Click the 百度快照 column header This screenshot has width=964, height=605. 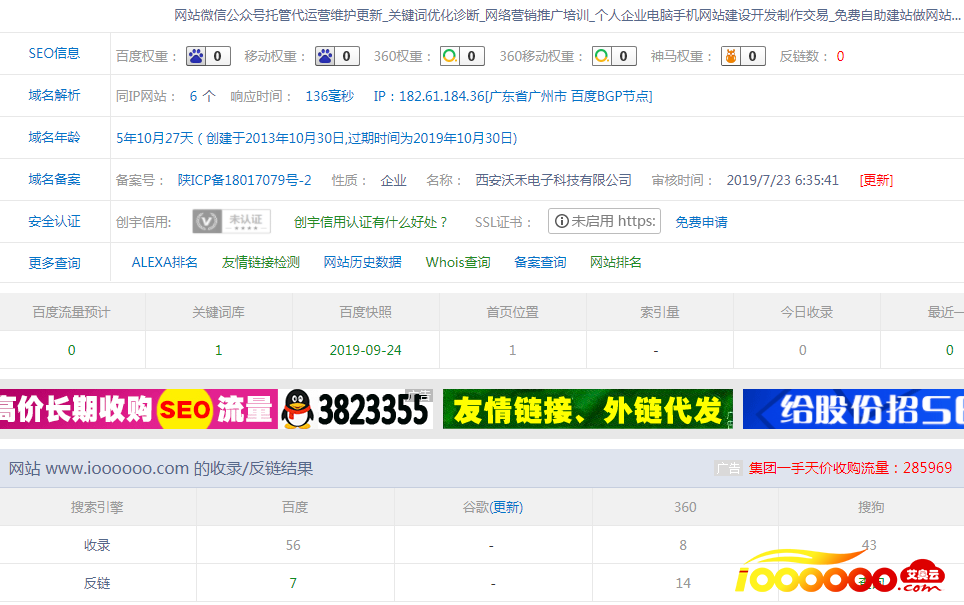(365, 312)
